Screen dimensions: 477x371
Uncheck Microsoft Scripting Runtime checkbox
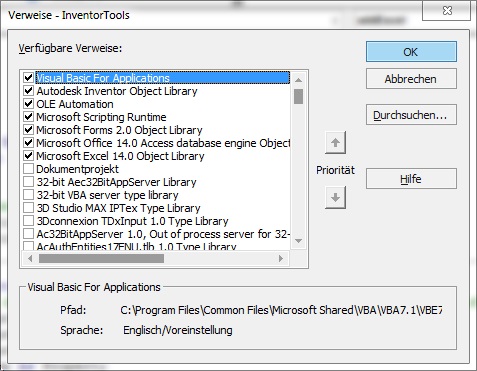click(x=29, y=117)
